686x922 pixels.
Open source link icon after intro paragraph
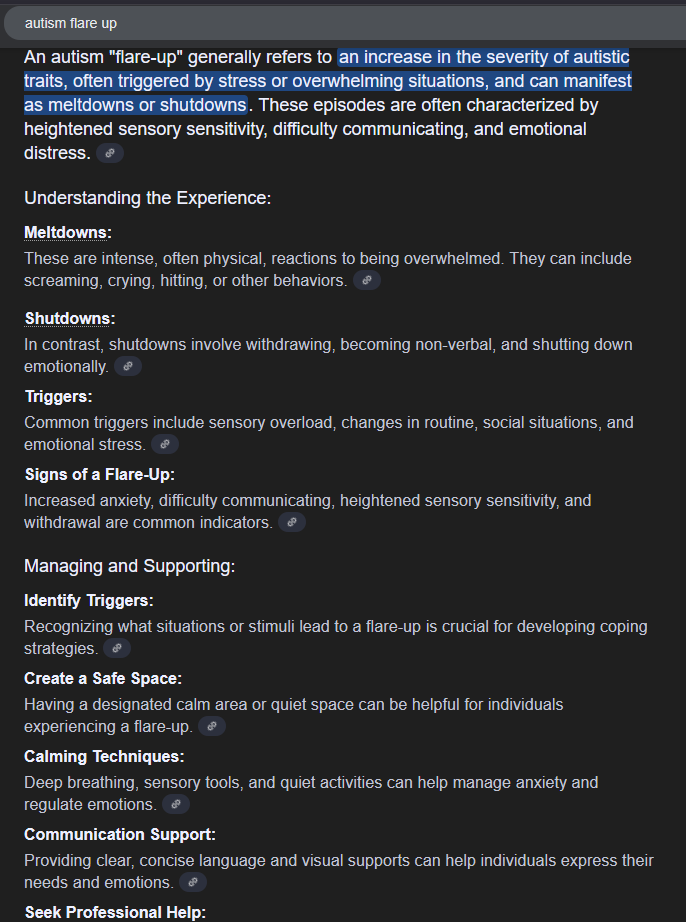110,153
